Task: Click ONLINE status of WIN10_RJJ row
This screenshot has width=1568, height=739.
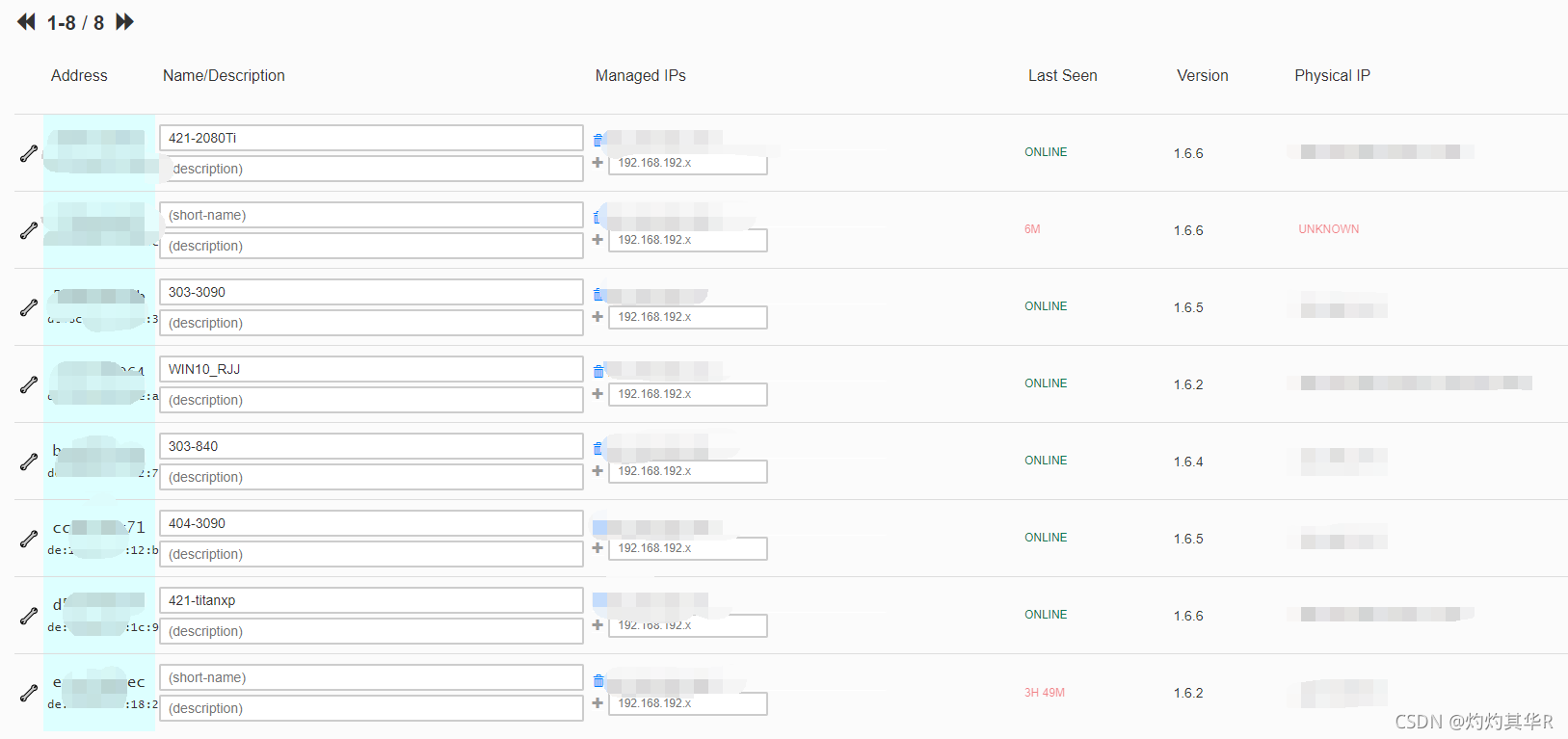Action: [1046, 383]
